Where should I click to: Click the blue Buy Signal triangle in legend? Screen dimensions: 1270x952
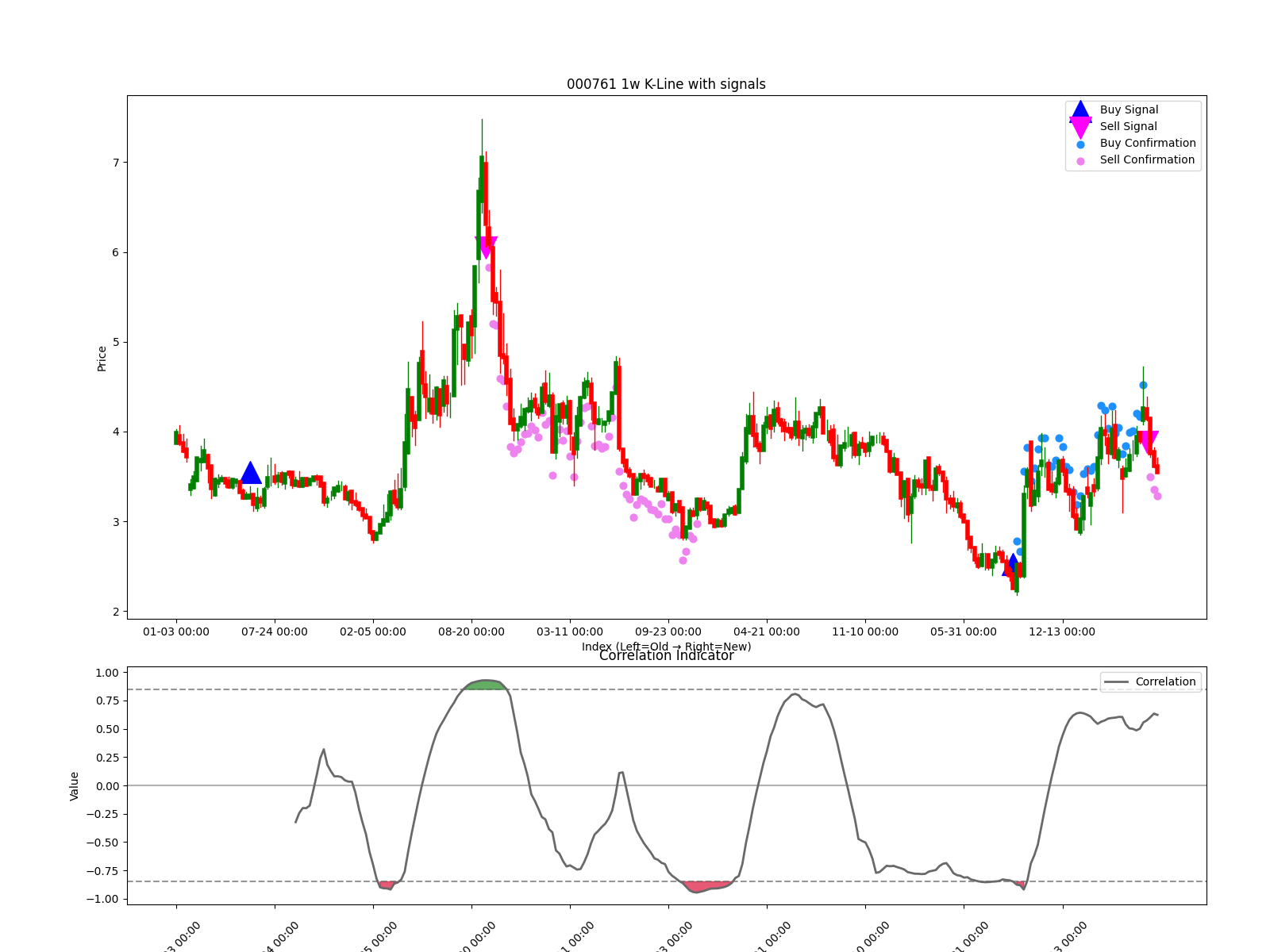click(x=1080, y=110)
